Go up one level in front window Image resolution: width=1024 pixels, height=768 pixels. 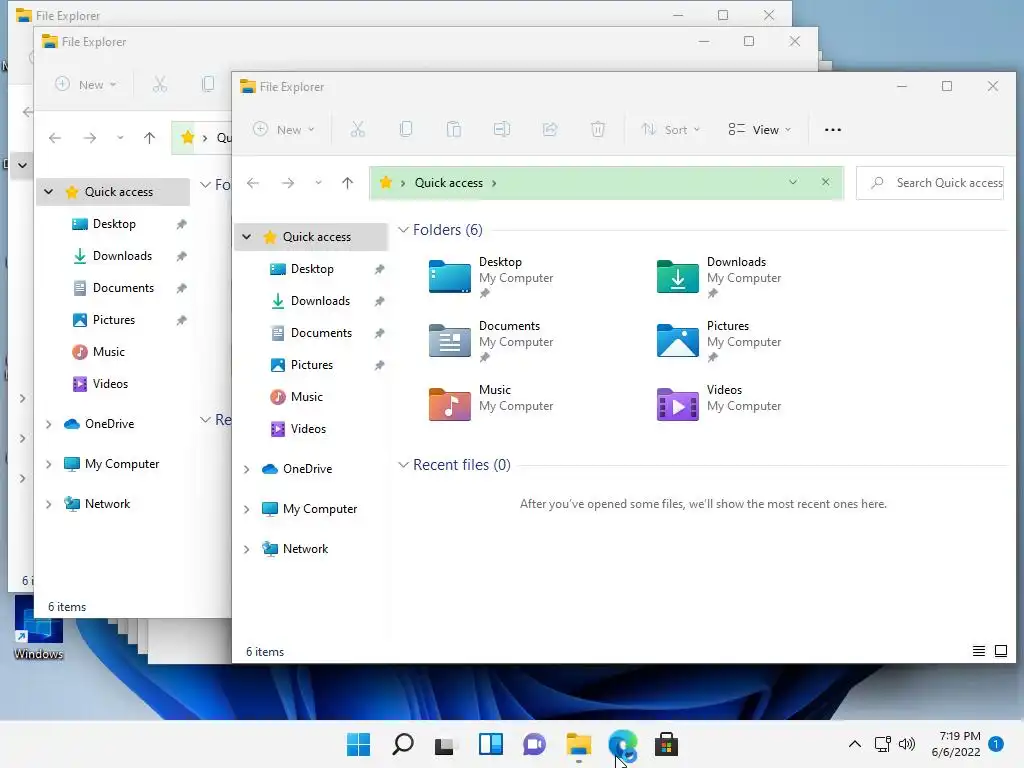[x=347, y=184]
